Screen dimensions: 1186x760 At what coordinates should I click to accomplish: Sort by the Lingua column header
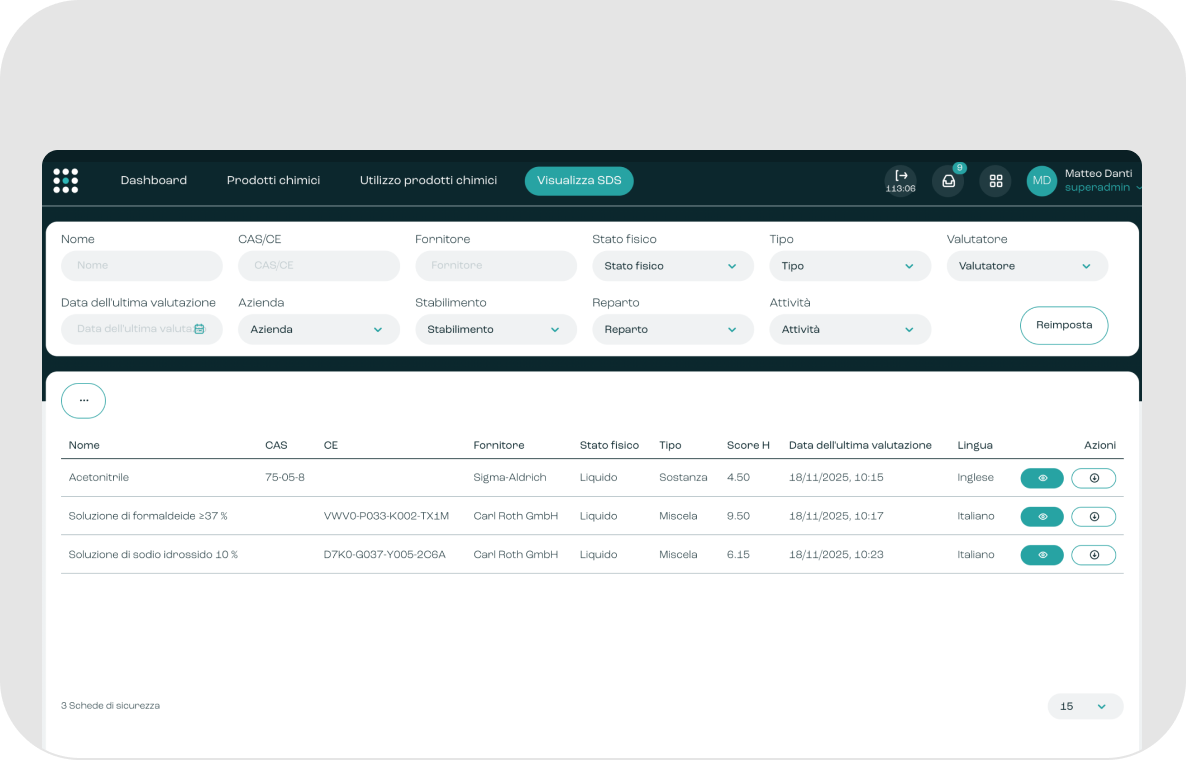[x=975, y=445]
